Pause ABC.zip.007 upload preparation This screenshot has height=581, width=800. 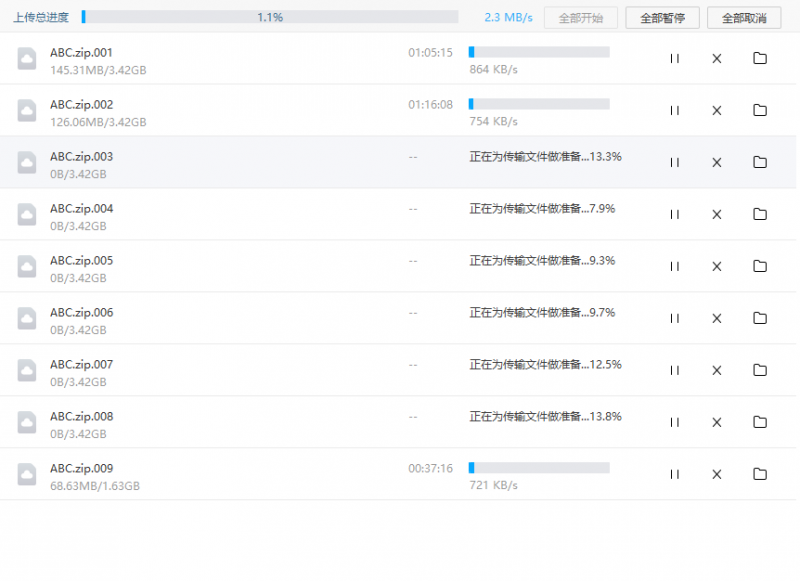click(674, 370)
